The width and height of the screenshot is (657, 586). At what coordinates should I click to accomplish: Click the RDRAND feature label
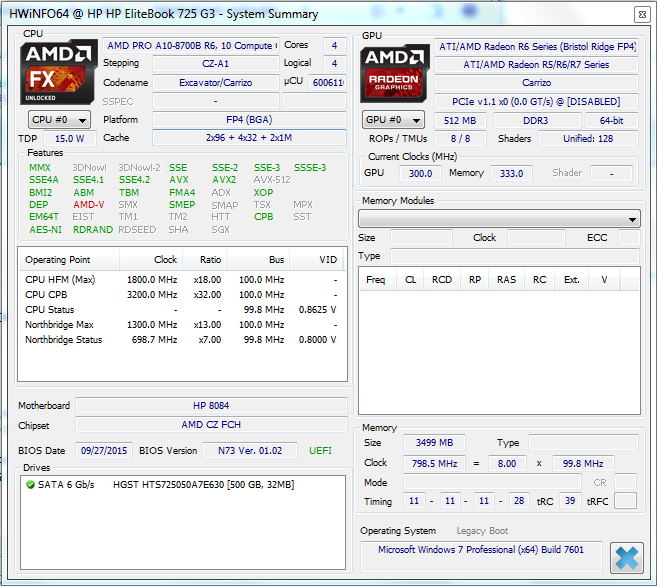[93, 230]
